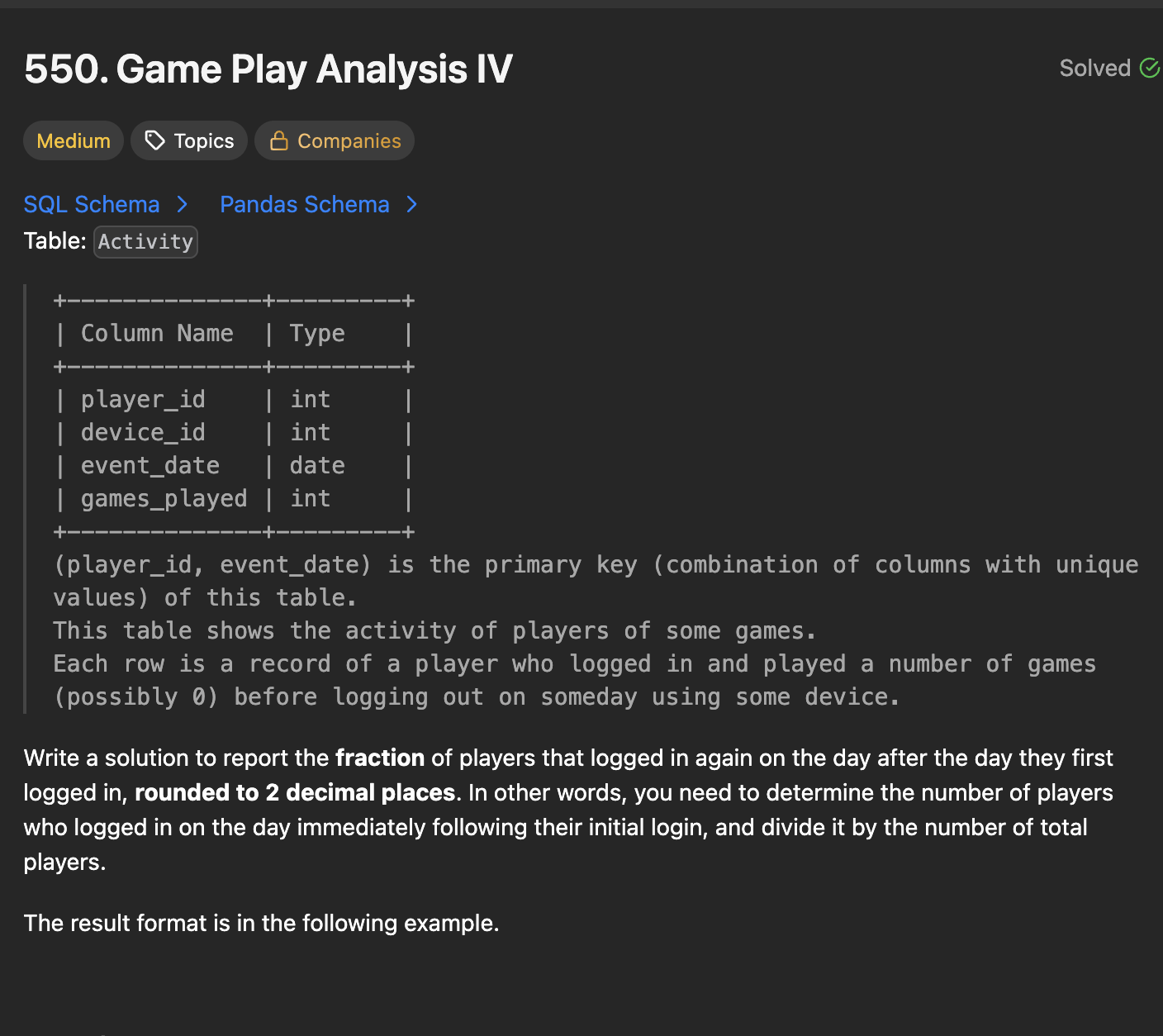Click the Column Name header in schema
This screenshot has width=1163, height=1036.
click(x=157, y=333)
